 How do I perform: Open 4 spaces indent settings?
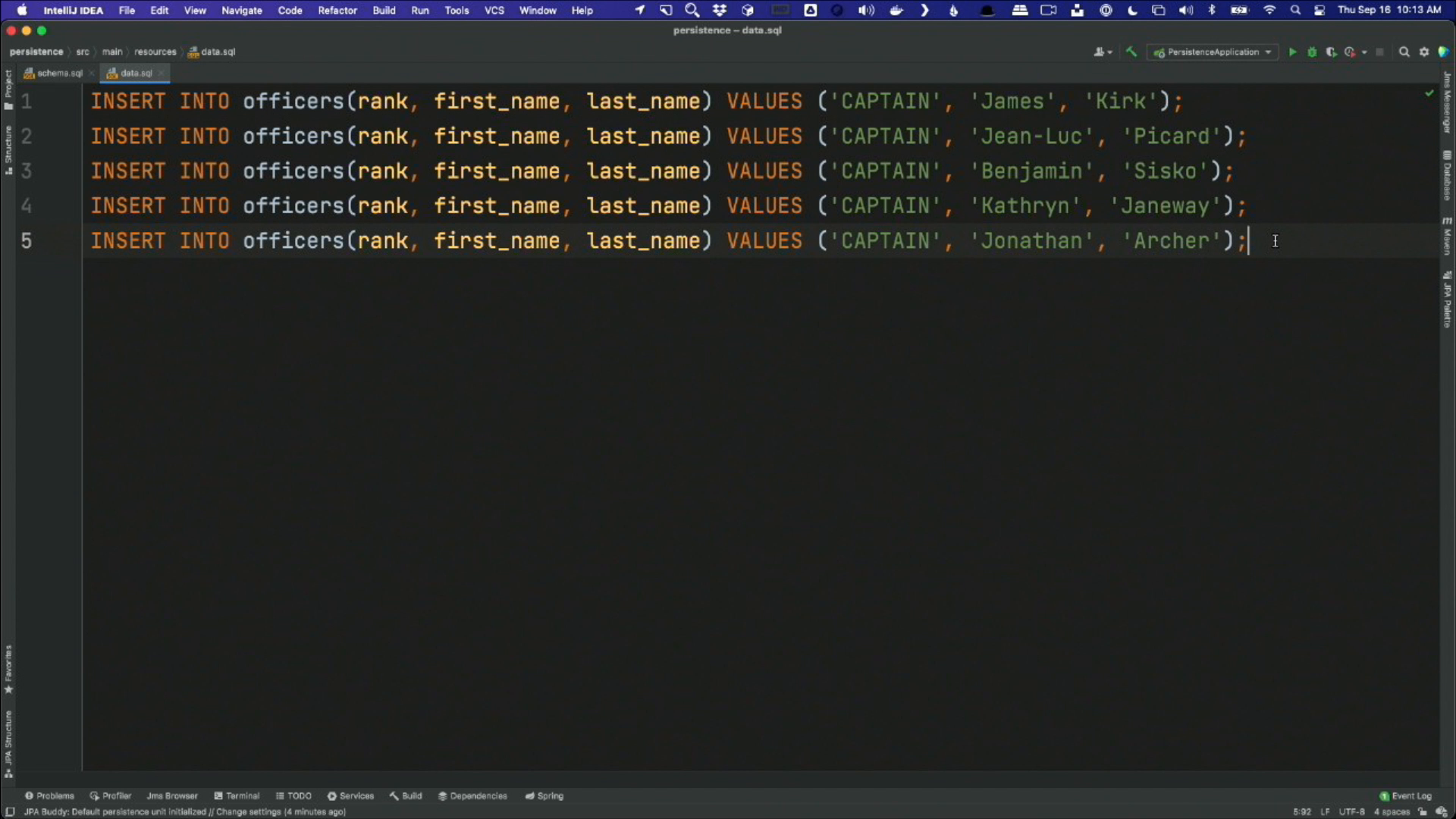(x=1391, y=811)
